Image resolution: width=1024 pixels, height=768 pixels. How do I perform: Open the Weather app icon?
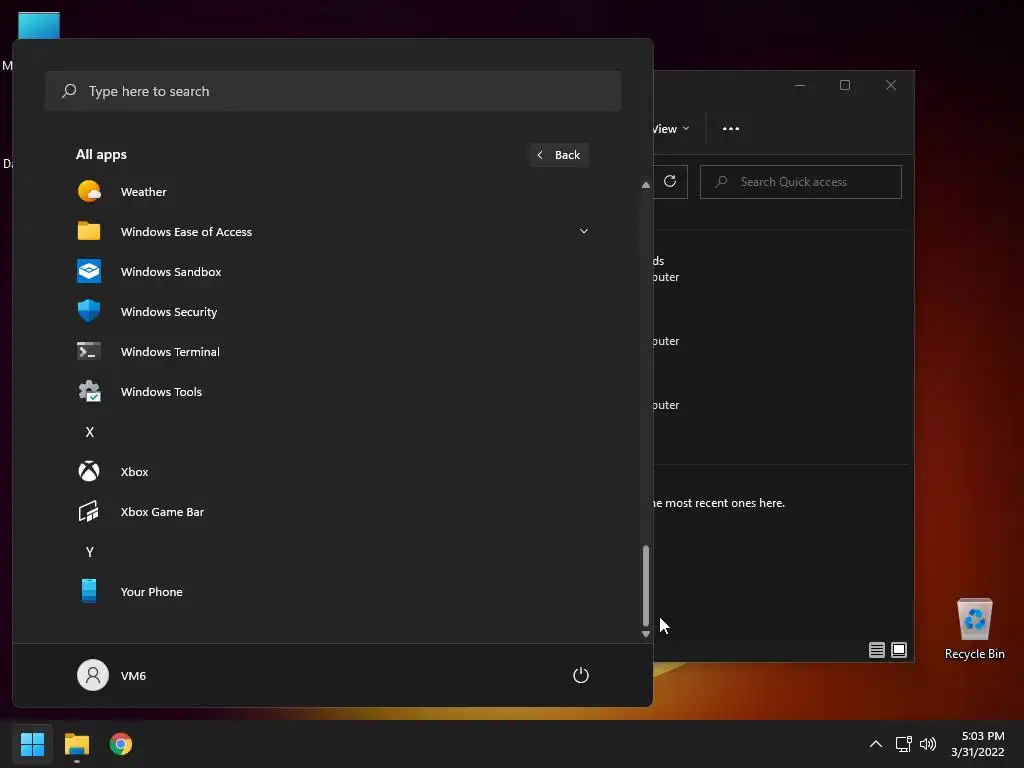pyautogui.click(x=89, y=191)
